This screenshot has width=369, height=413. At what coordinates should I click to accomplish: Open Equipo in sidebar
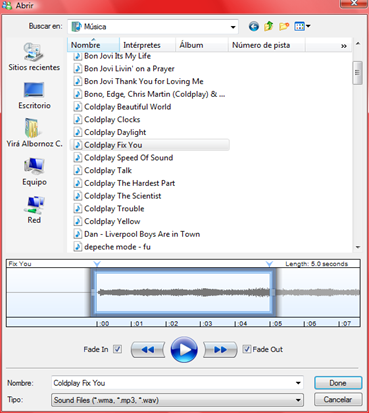click(34, 172)
